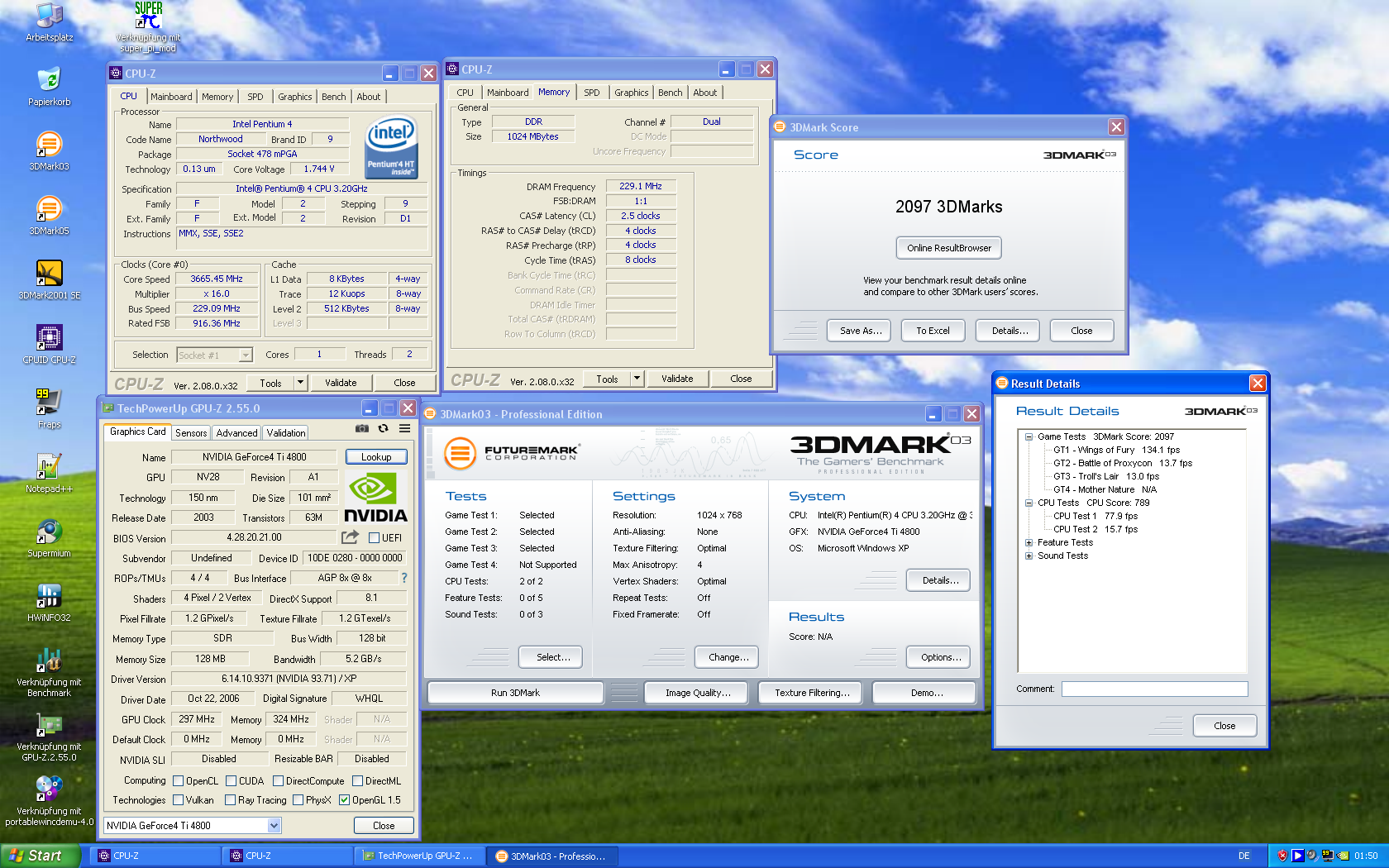
Task: Click Texture Filtering... button in 3DMark03
Action: [x=812, y=693]
